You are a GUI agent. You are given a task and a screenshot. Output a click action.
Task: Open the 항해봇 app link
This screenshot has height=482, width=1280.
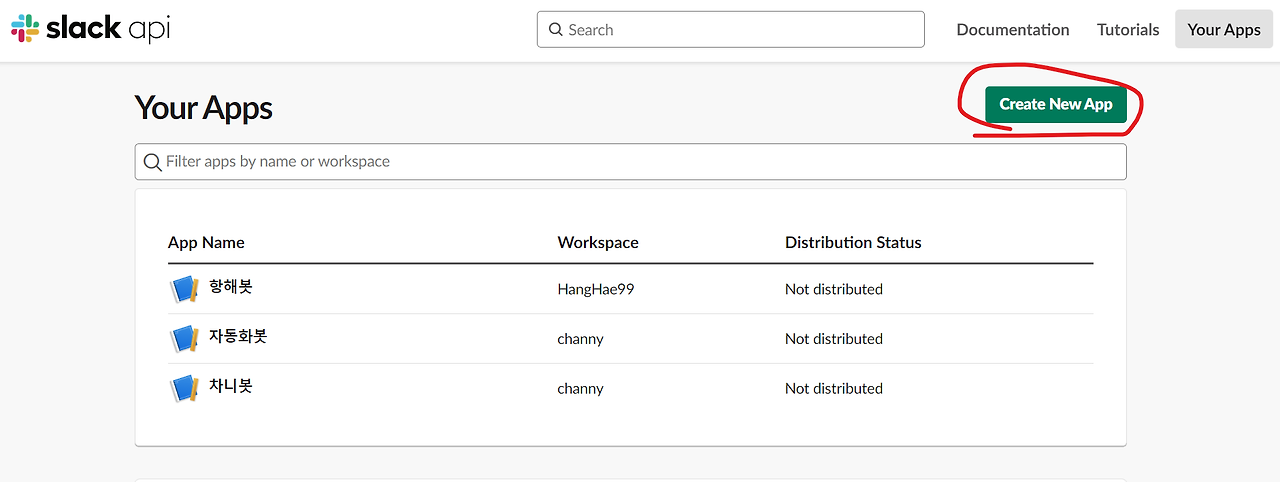click(x=231, y=287)
